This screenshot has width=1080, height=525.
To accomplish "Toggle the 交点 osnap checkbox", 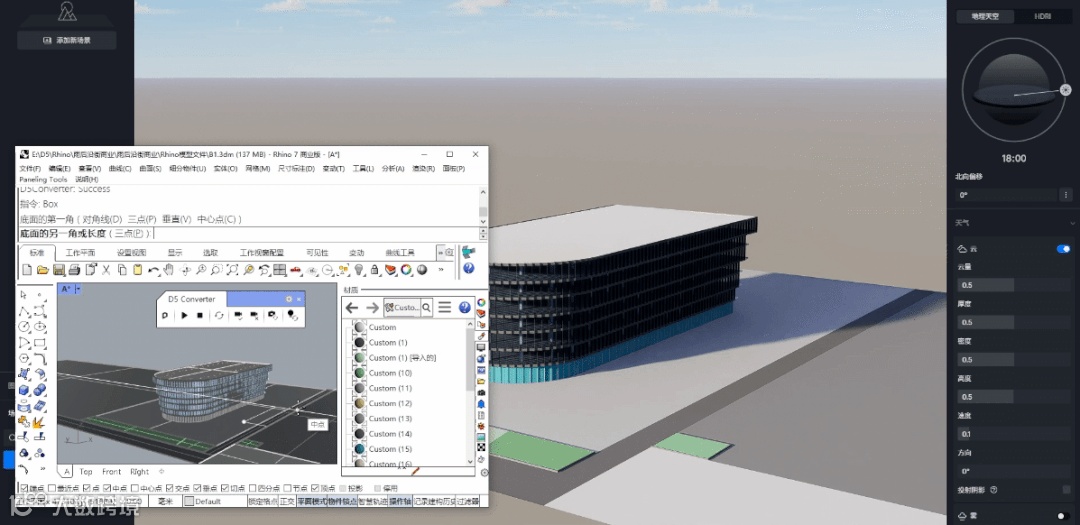I will pos(169,488).
